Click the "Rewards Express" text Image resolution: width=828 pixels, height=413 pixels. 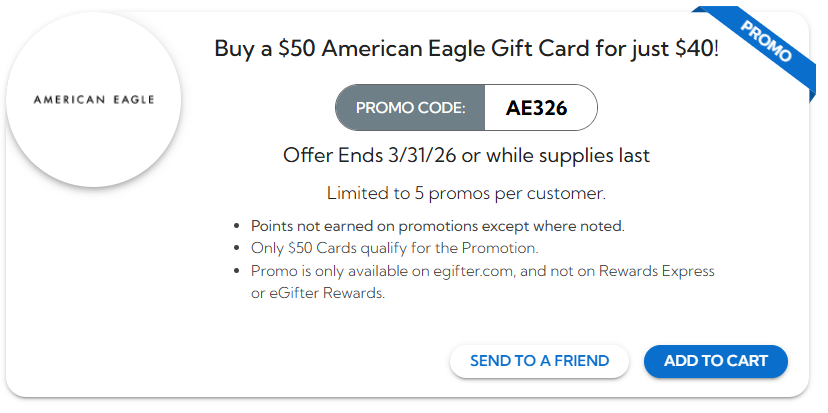pyautogui.click(x=657, y=271)
